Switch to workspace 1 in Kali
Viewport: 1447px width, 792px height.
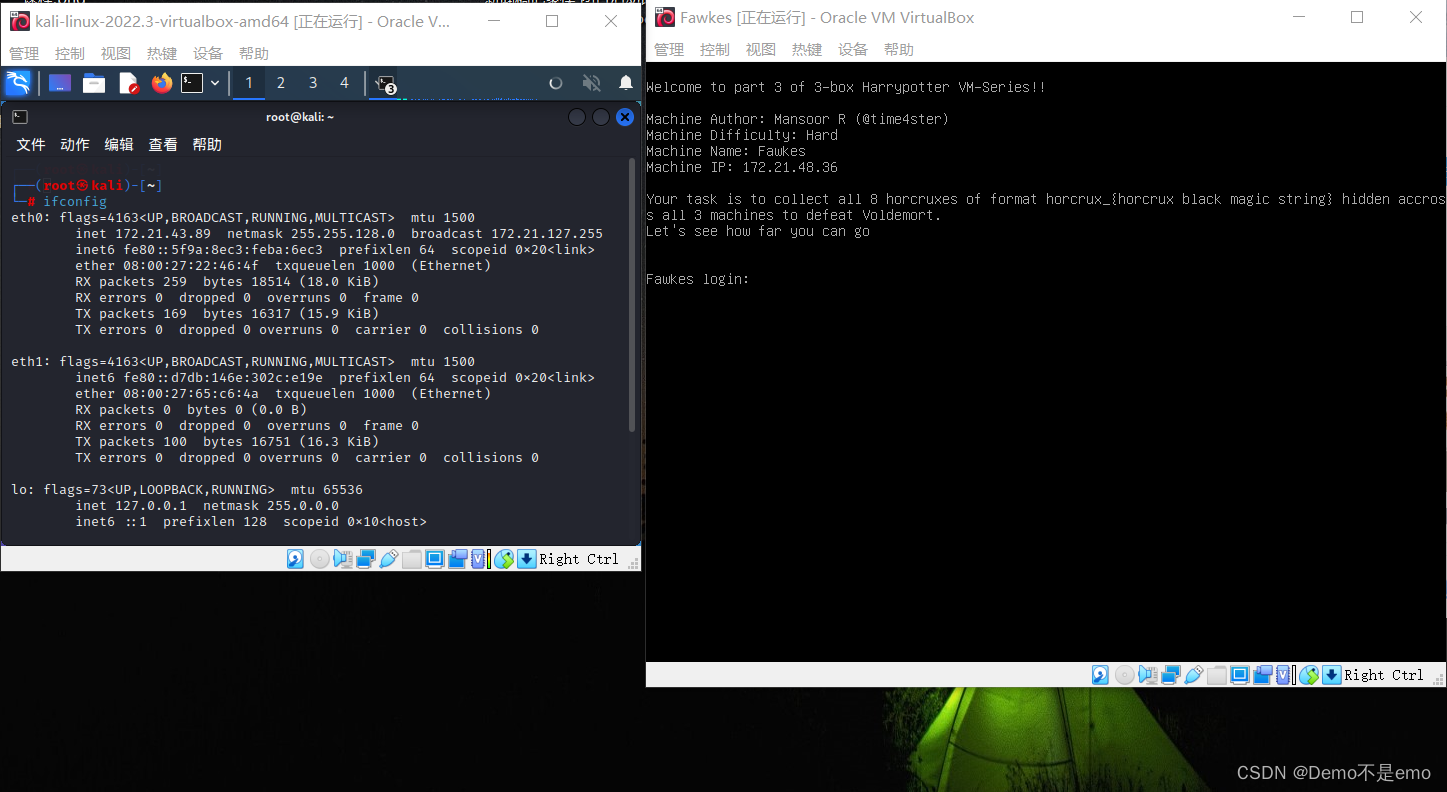249,83
